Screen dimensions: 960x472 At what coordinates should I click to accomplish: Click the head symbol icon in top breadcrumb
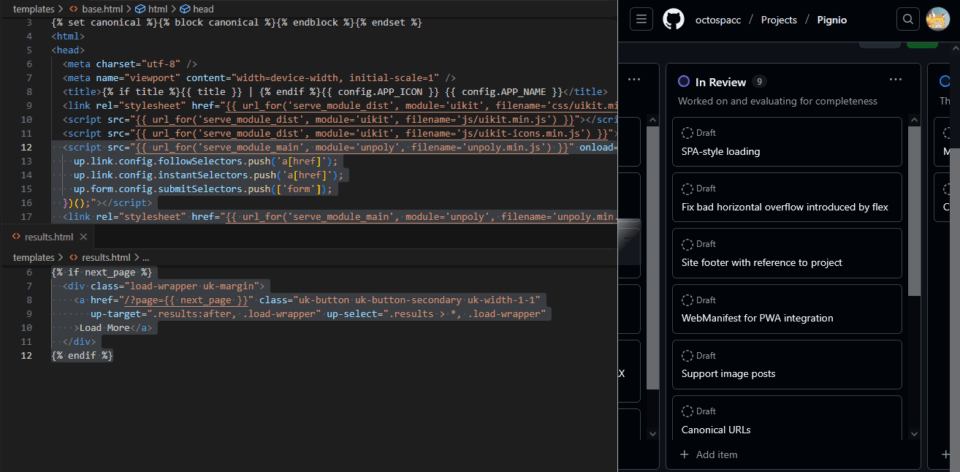coord(184,9)
